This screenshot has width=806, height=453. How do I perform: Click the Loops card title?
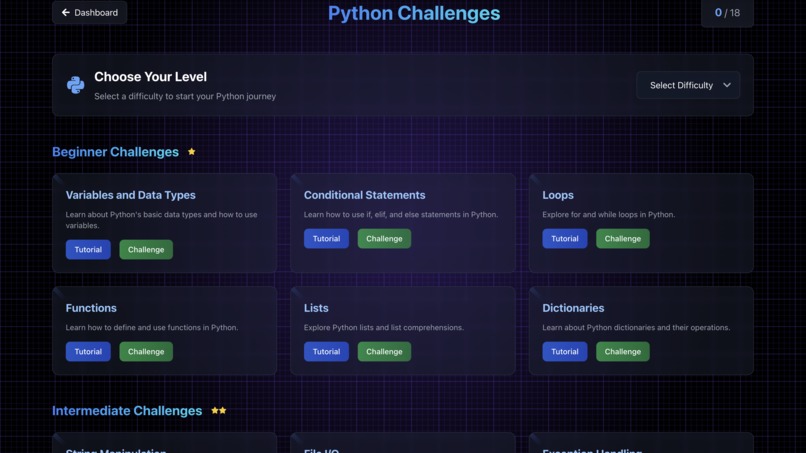click(558, 195)
